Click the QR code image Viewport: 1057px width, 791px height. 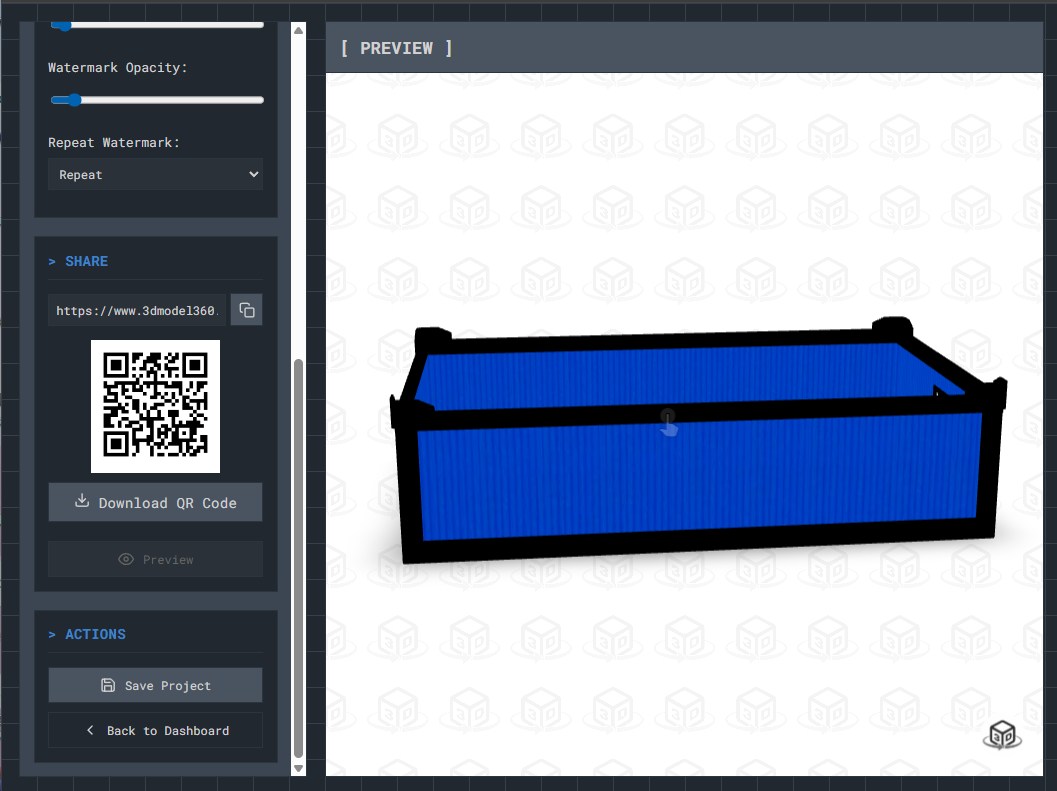[x=155, y=406]
